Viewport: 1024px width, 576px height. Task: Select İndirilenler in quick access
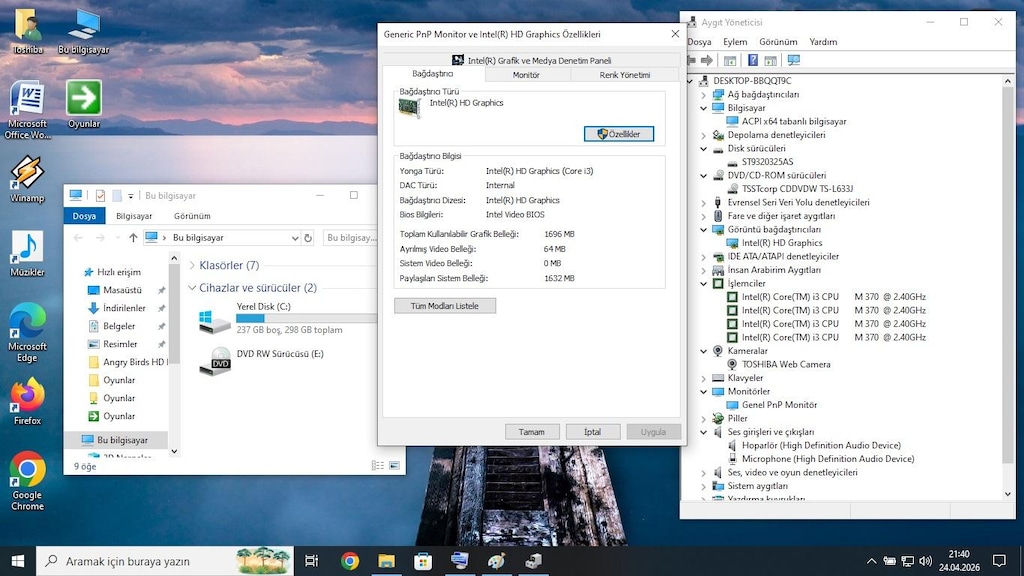pos(124,308)
